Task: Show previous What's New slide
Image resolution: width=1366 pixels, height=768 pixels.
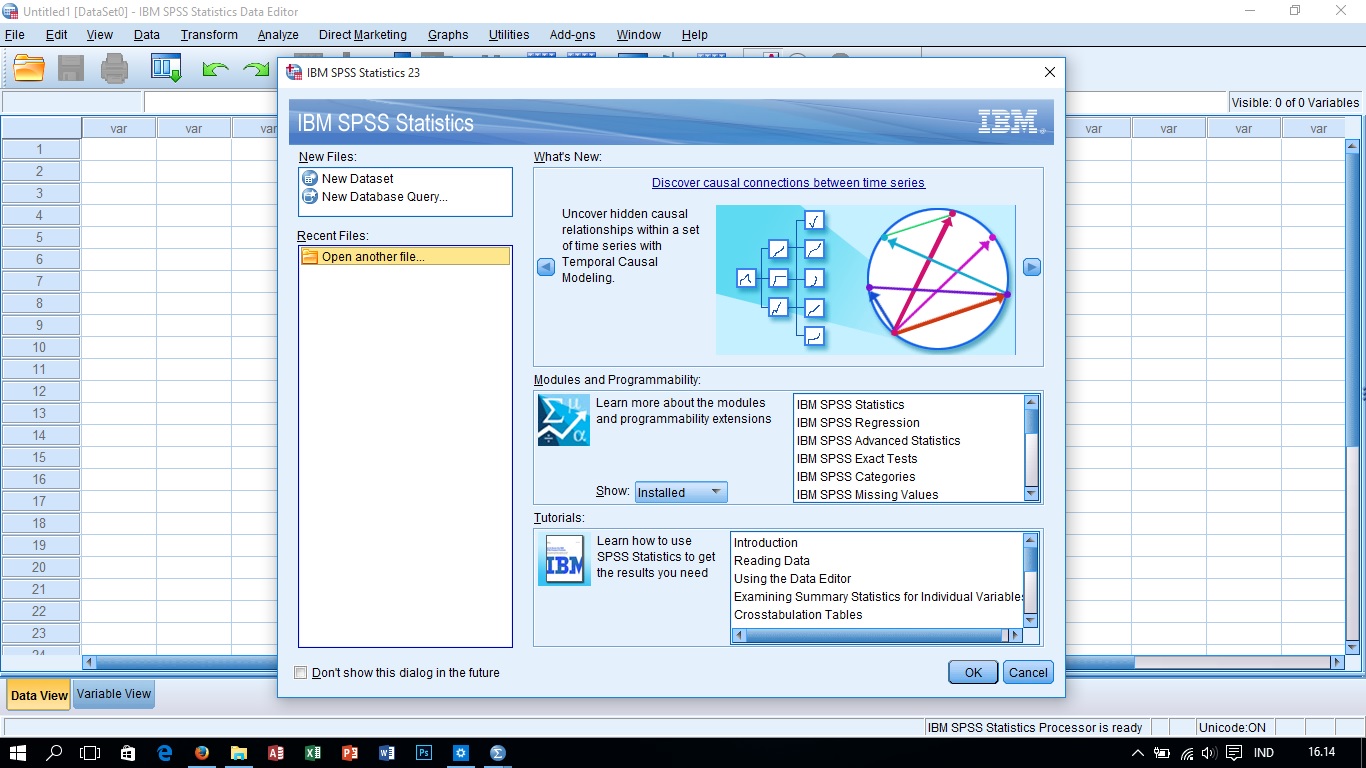Action: (x=546, y=268)
